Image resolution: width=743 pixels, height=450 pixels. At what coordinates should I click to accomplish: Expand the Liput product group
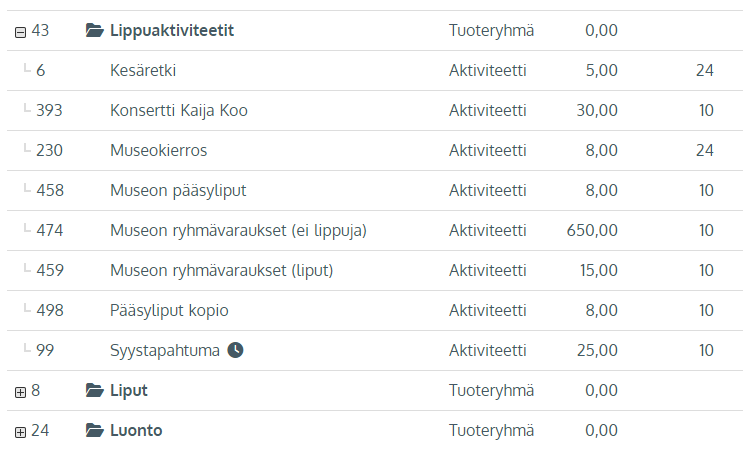pos(20,392)
